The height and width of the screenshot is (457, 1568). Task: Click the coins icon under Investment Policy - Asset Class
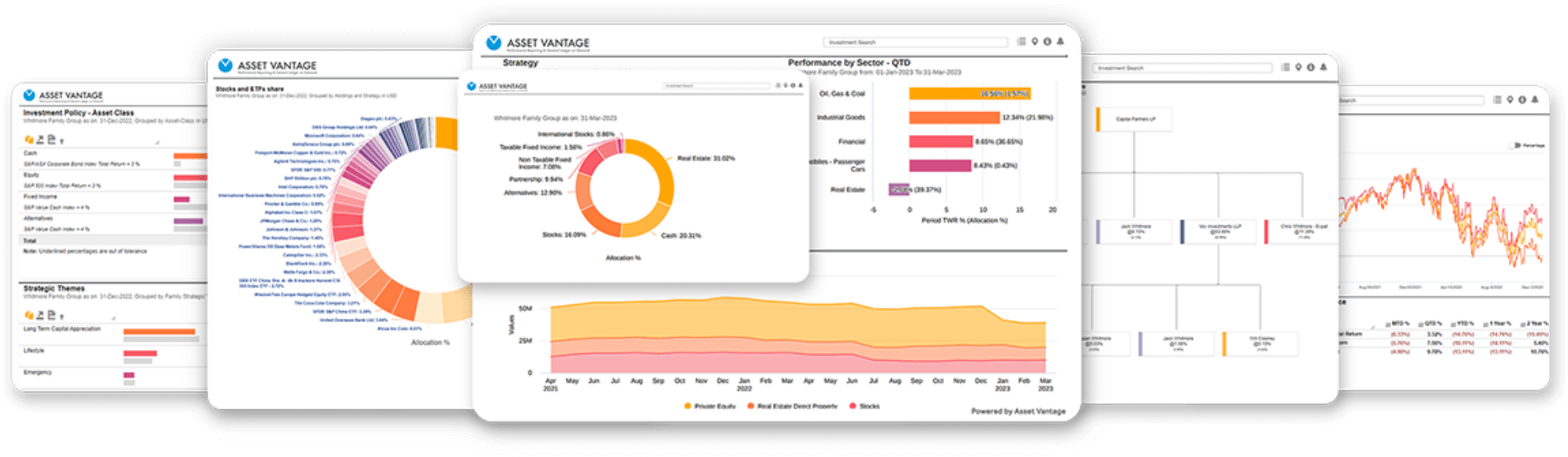coord(29,140)
